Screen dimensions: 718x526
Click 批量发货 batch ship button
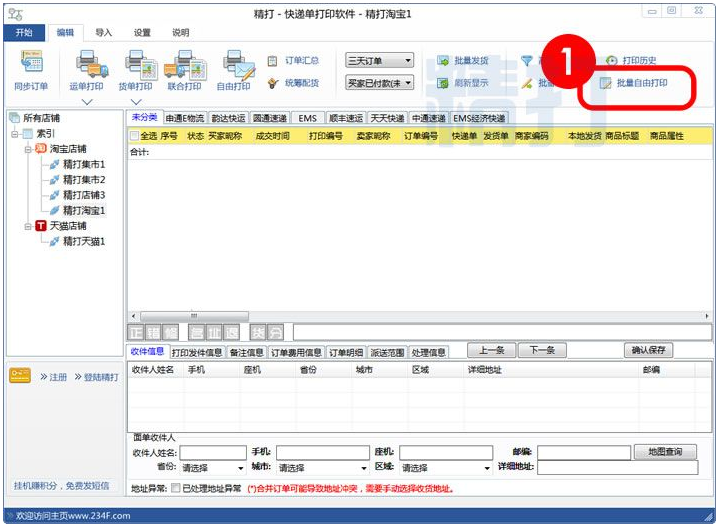coord(462,60)
